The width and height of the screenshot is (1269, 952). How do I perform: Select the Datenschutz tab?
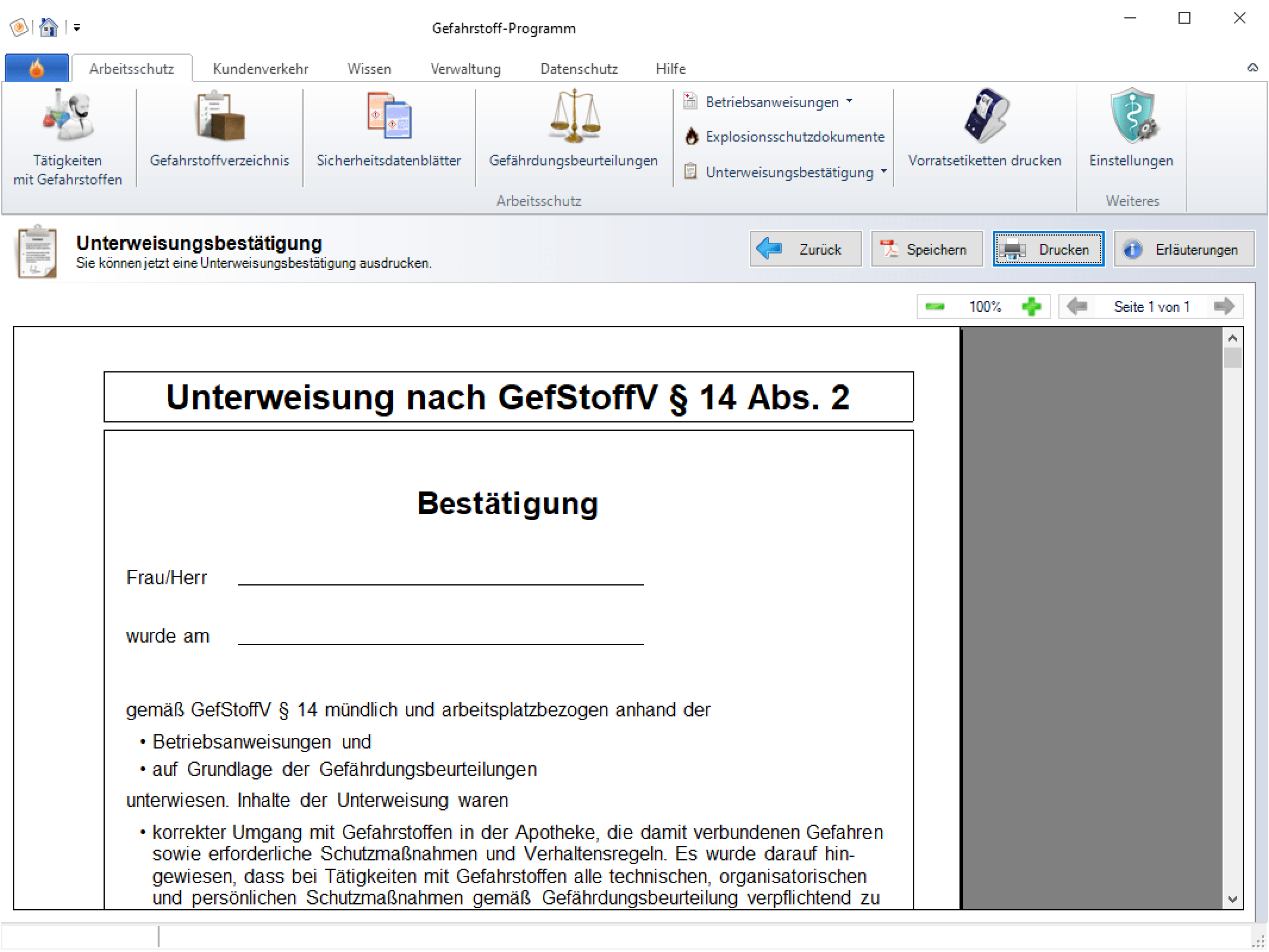coord(579,68)
